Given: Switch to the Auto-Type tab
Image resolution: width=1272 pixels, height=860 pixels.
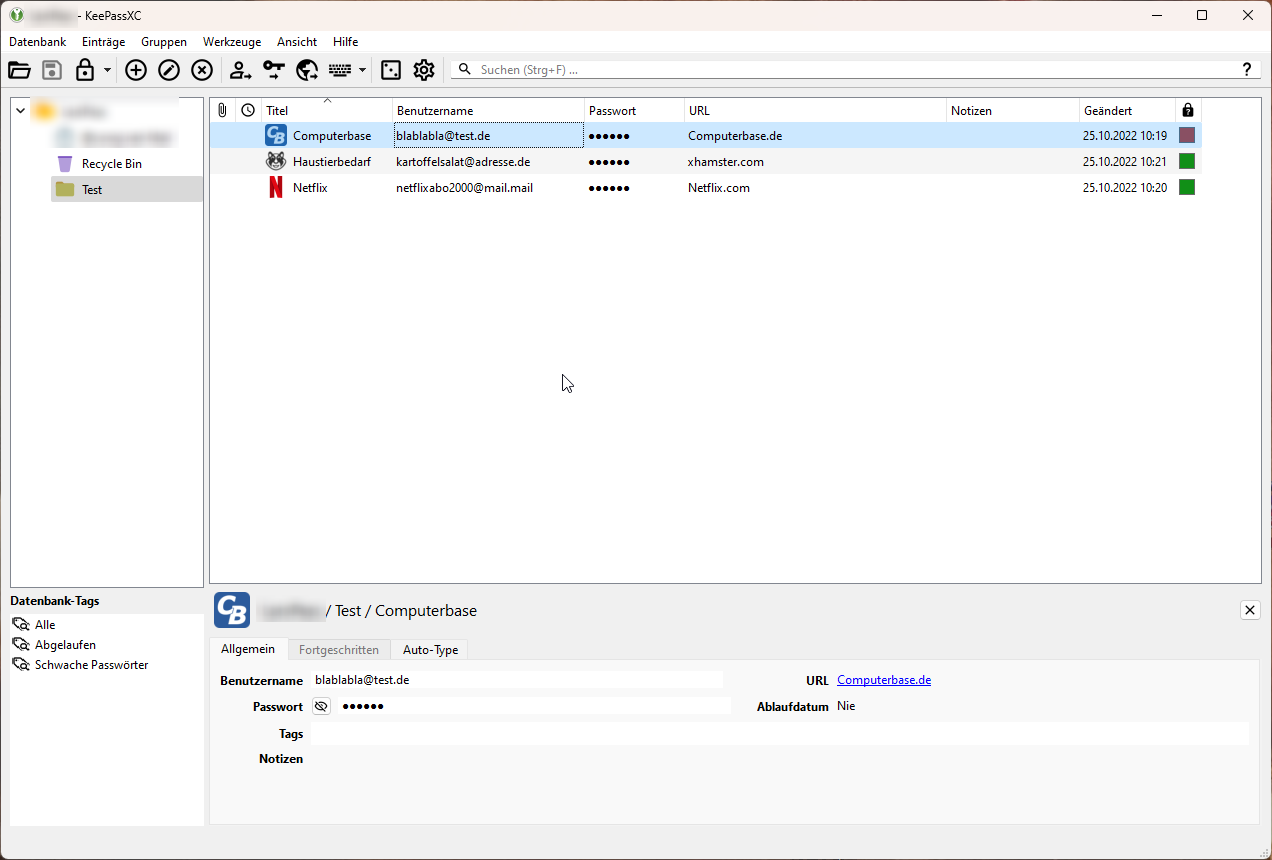Looking at the screenshot, I should click(x=430, y=650).
